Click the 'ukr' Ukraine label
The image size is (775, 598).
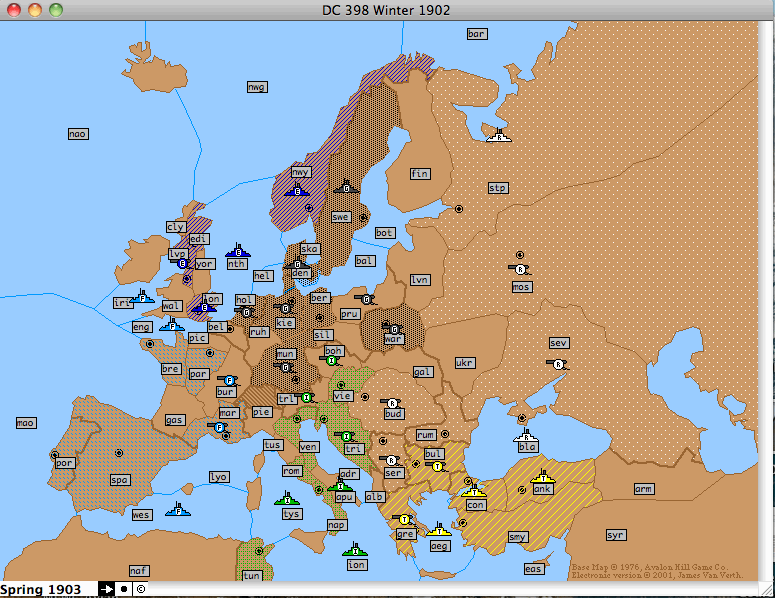click(x=465, y=363)
